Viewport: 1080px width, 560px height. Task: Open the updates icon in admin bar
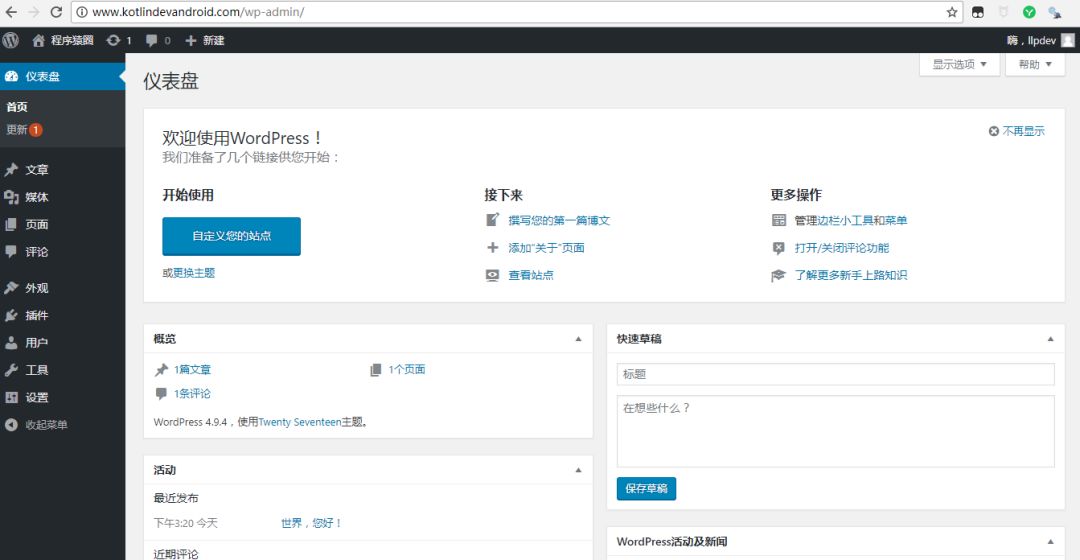coord(113,41)
